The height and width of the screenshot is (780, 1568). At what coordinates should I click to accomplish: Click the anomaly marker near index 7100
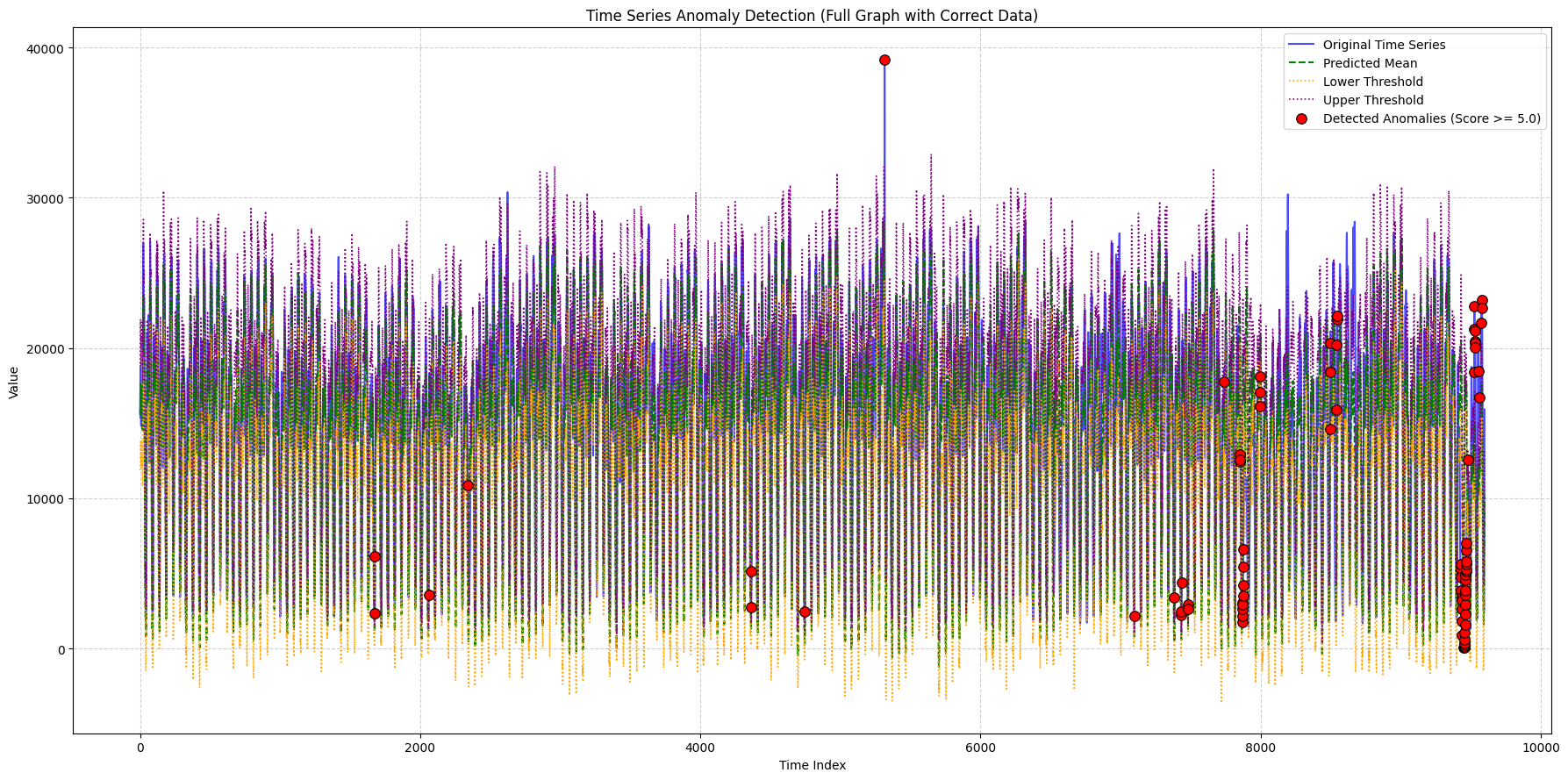pos(1135,616)
